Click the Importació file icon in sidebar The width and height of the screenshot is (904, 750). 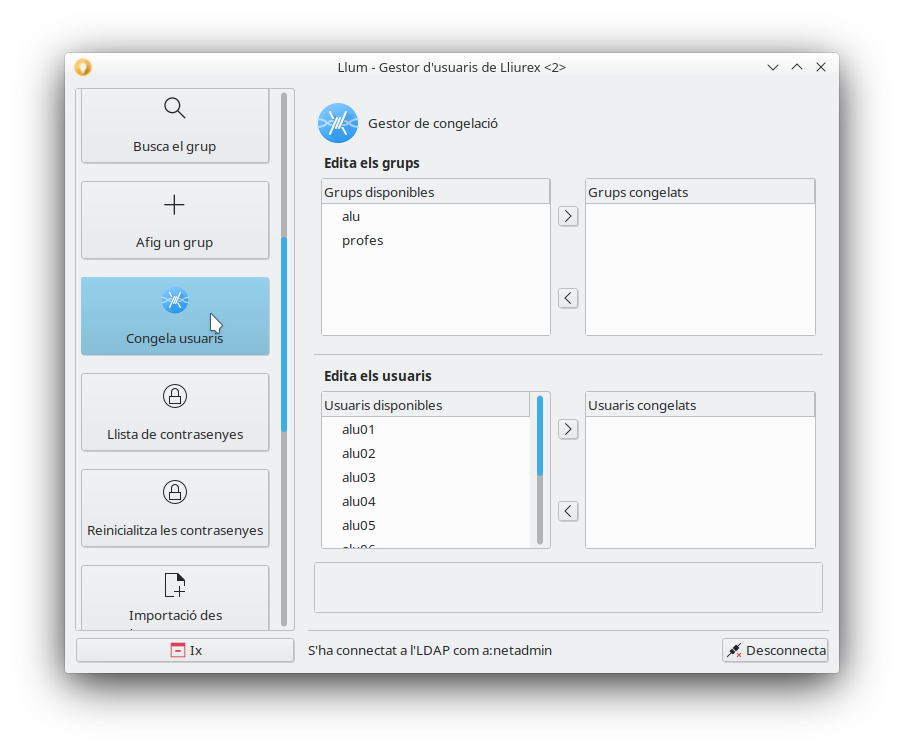[x=174, y=585]
